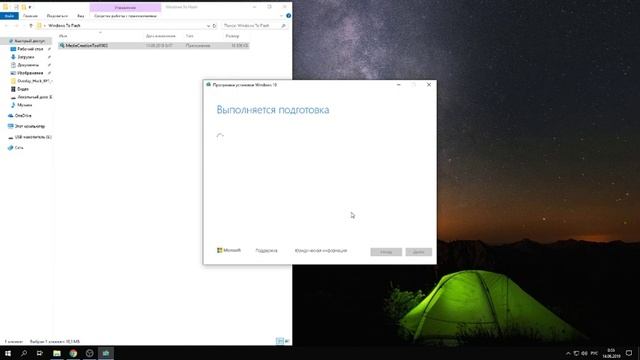Open Explorer's Вид ribbon tab
This screenshot has width=640, height=360.
point(81,16)
